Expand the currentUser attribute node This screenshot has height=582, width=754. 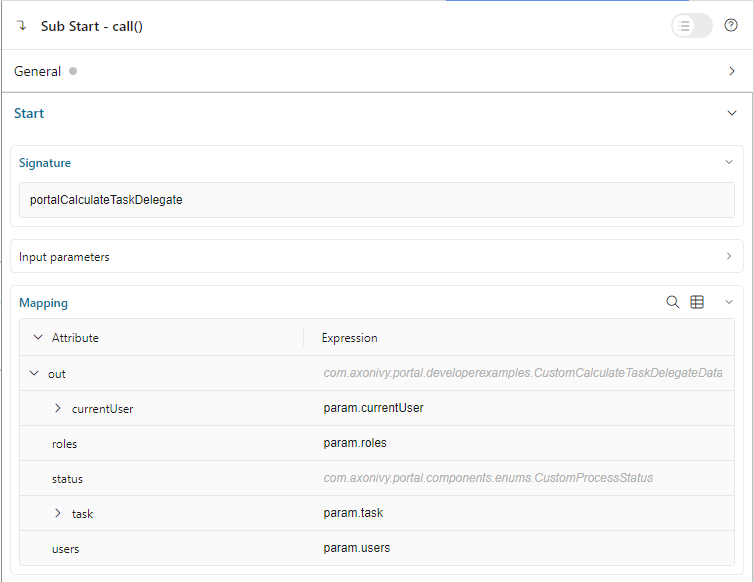click(58, 408)
